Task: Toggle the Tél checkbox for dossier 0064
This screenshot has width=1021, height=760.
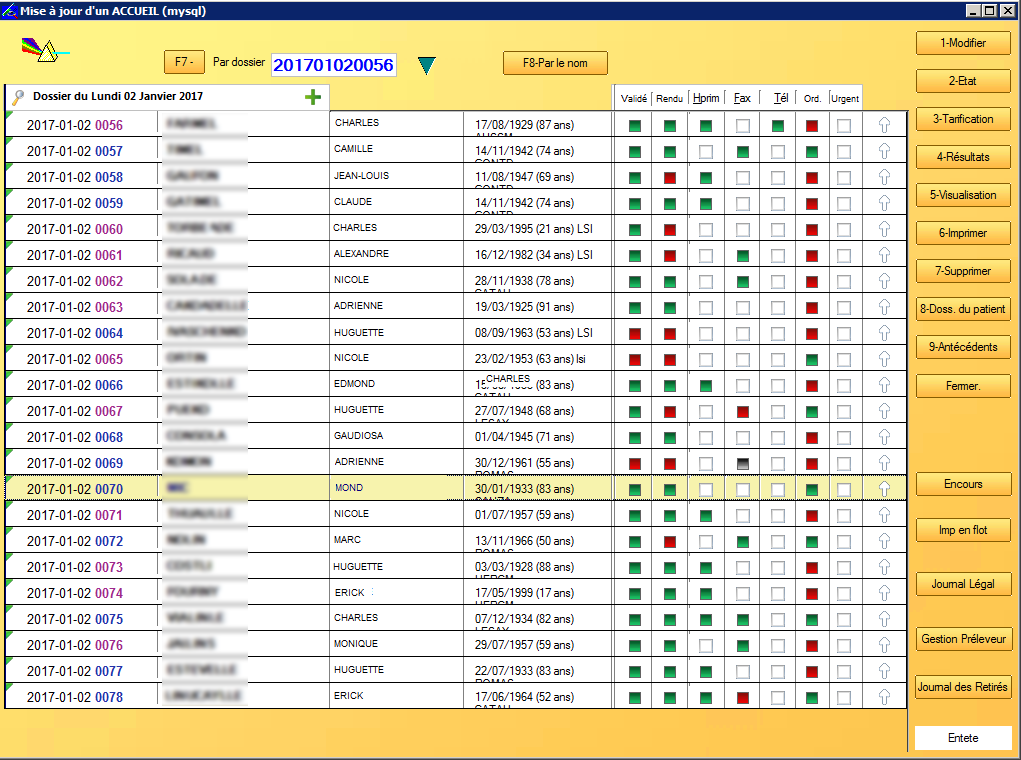Action: [778, 334]
